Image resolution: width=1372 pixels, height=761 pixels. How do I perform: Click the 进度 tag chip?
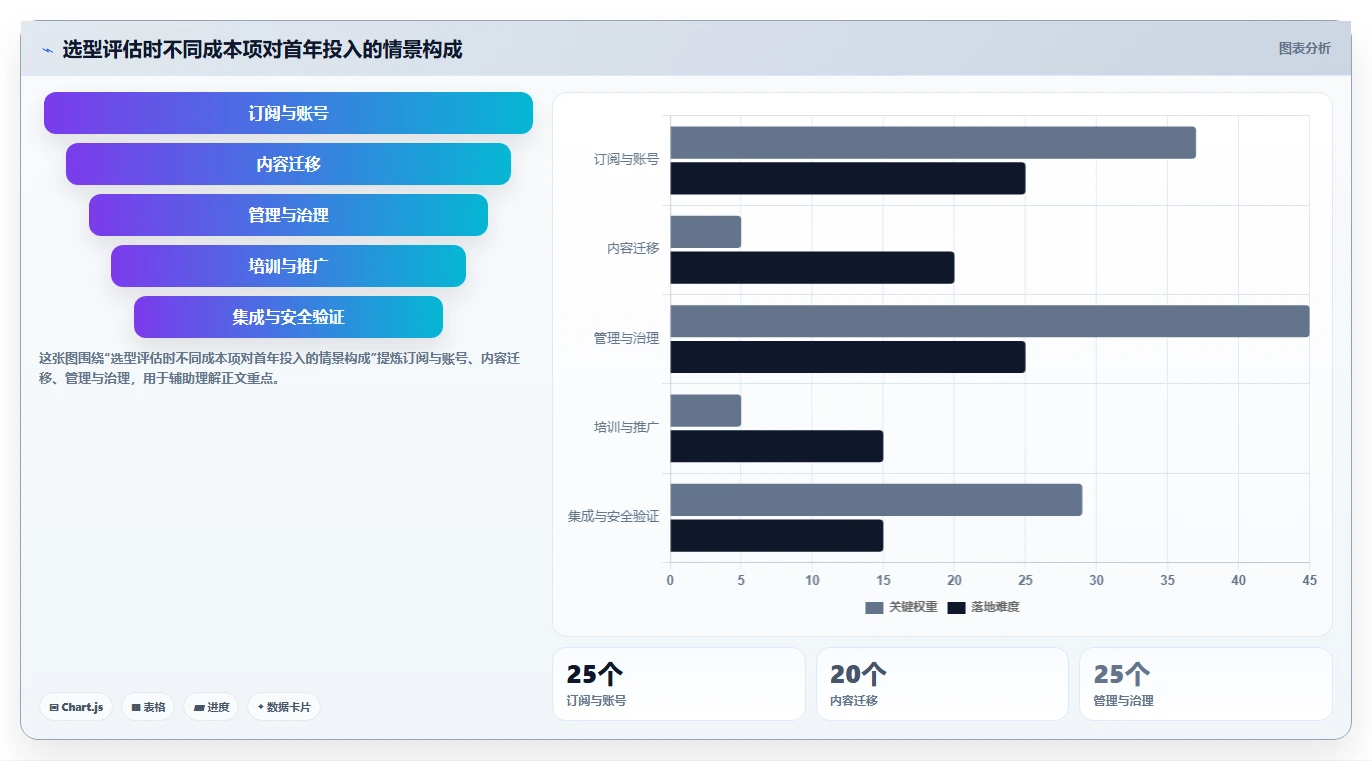(x=211, y=707)
